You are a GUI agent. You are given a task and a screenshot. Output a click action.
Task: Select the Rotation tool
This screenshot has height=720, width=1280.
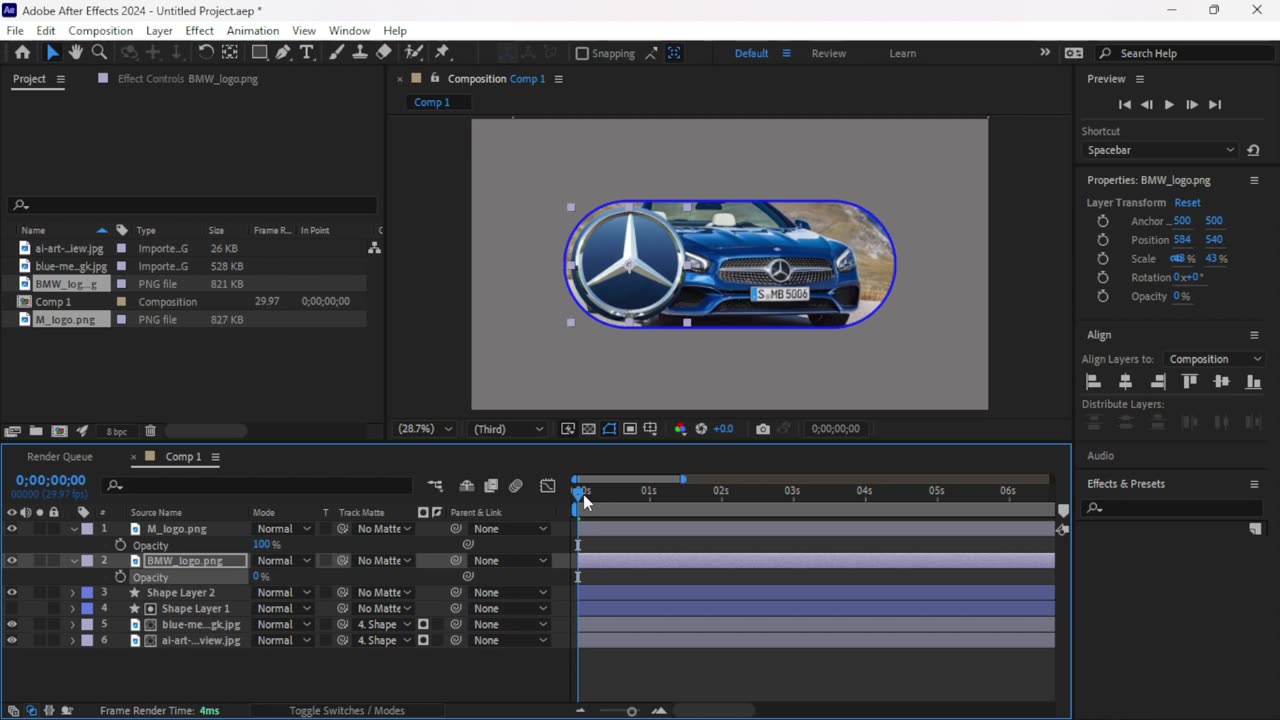[206, 53]
